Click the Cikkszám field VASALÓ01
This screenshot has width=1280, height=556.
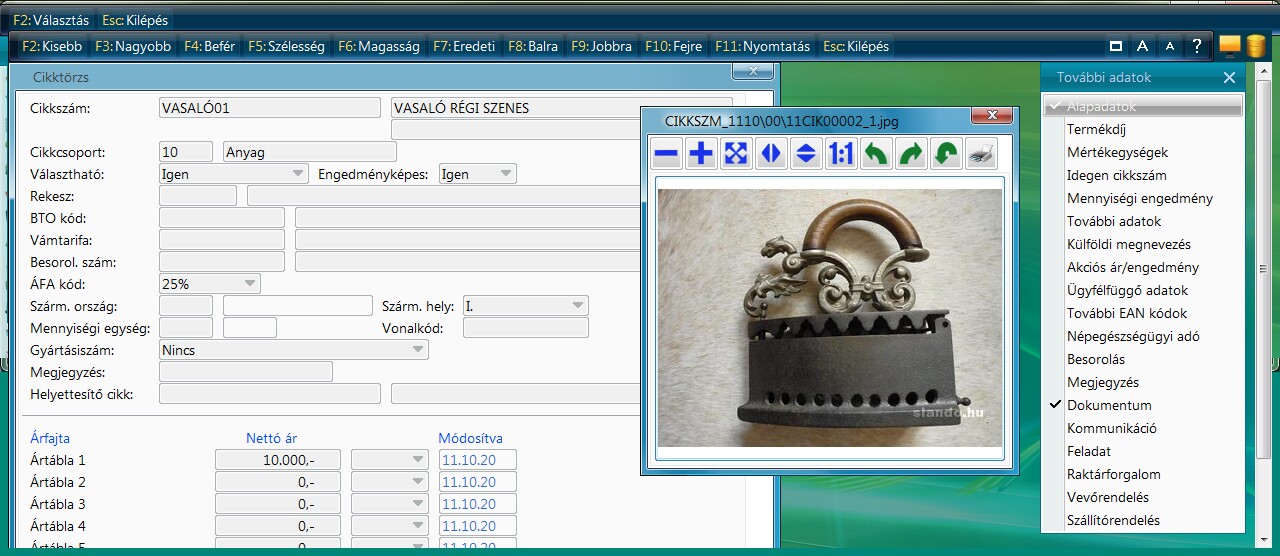click(270, 108)
